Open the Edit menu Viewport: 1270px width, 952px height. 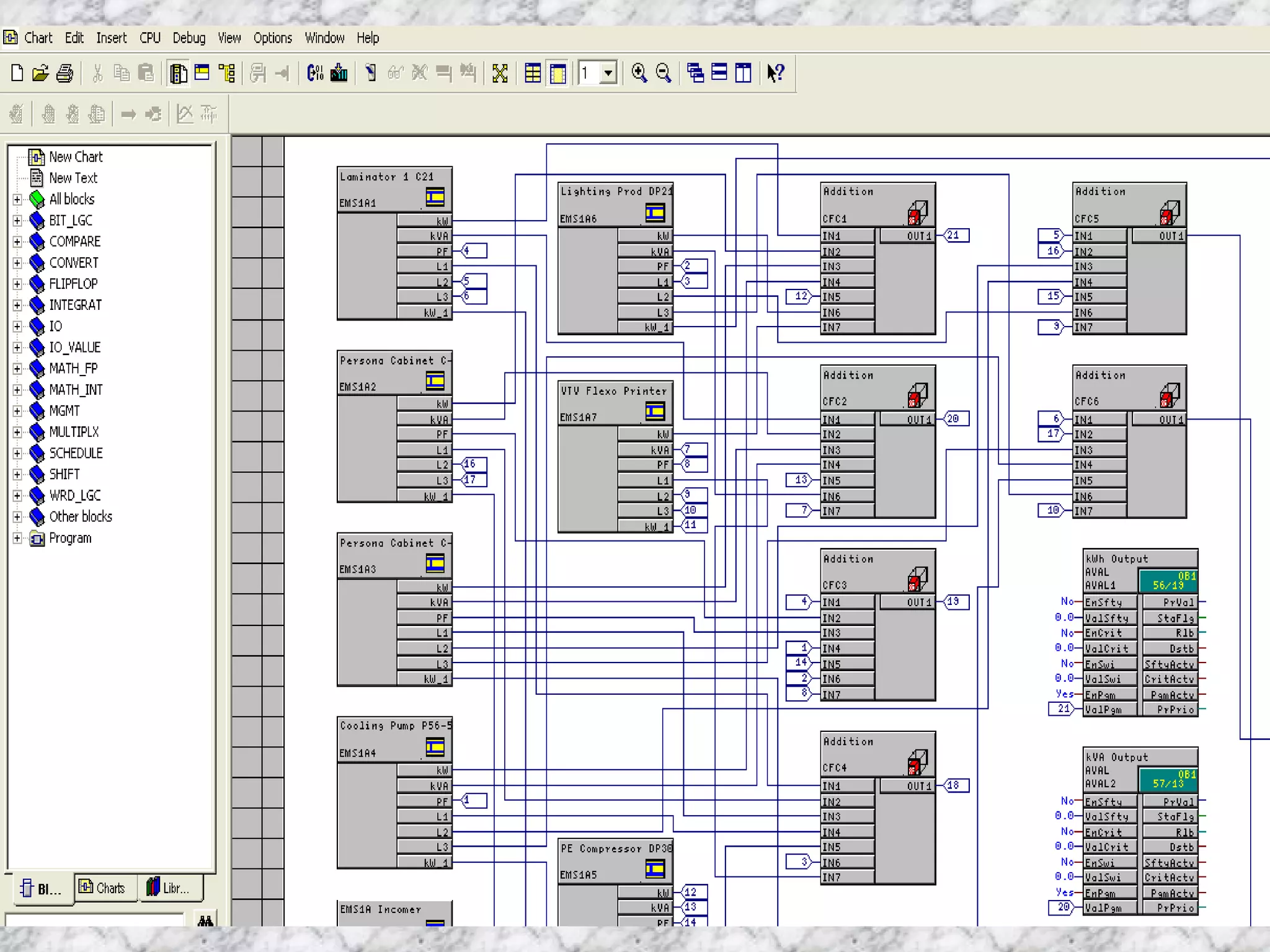coord(74,38)
